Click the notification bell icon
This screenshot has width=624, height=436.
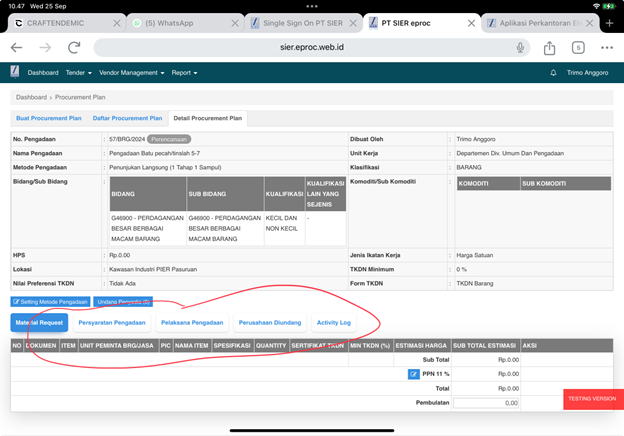pyautogui.click(x=554, y=73)
